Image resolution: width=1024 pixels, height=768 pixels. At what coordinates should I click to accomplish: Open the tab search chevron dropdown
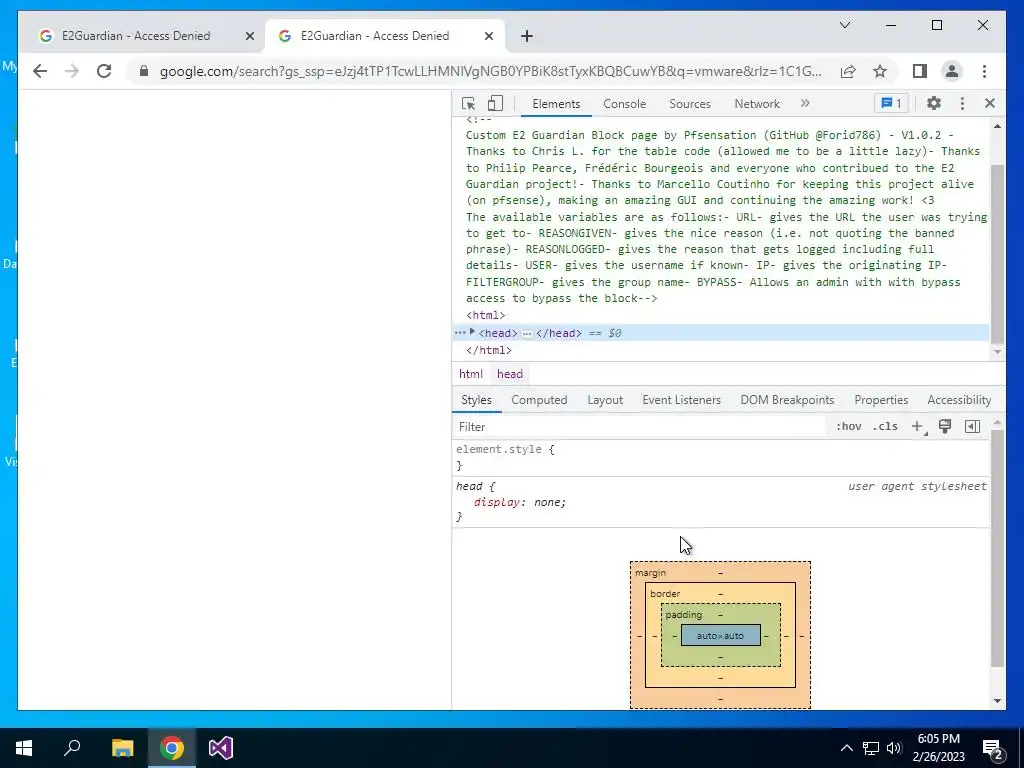[x=844, y=25]
